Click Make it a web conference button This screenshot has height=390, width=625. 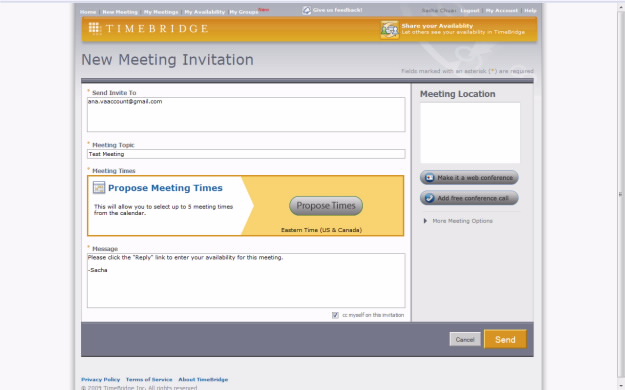(x=469, y=177)
